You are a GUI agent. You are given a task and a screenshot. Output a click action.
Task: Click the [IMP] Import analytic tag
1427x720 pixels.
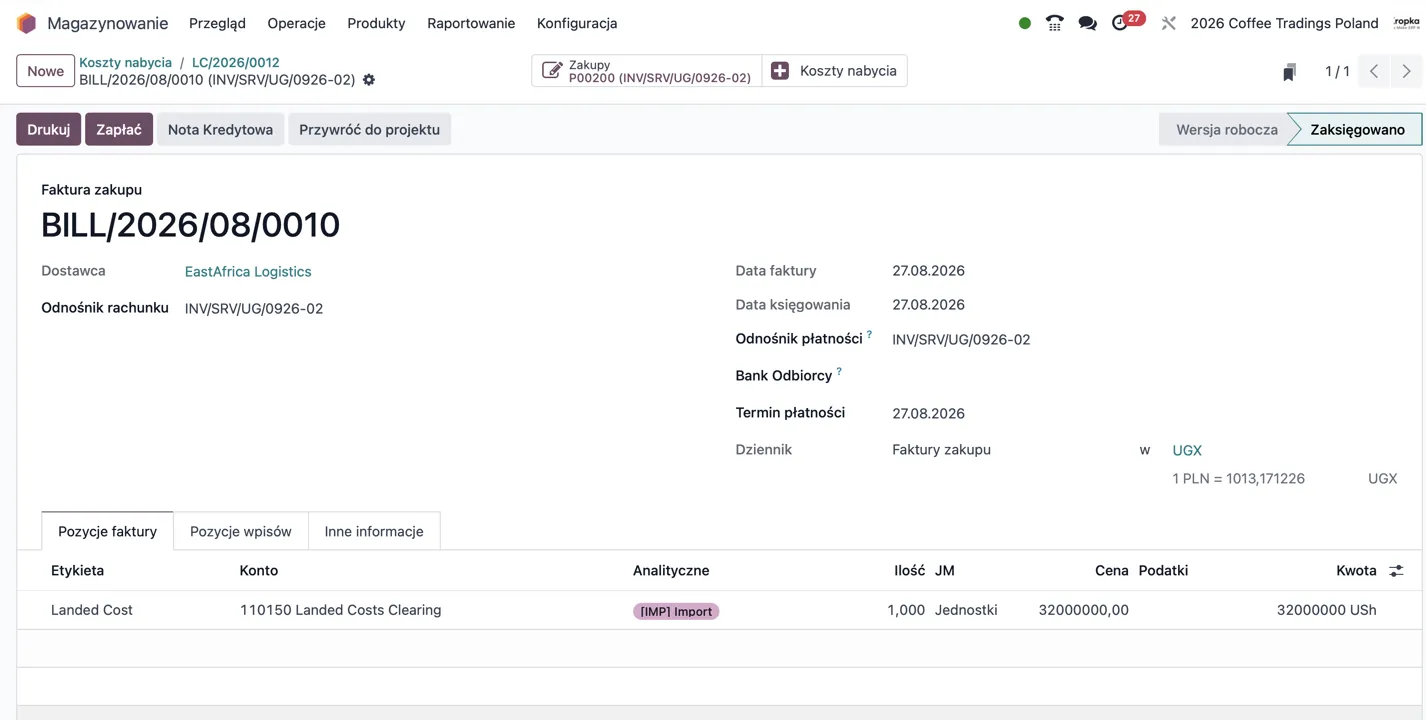[x=676, y=611]
